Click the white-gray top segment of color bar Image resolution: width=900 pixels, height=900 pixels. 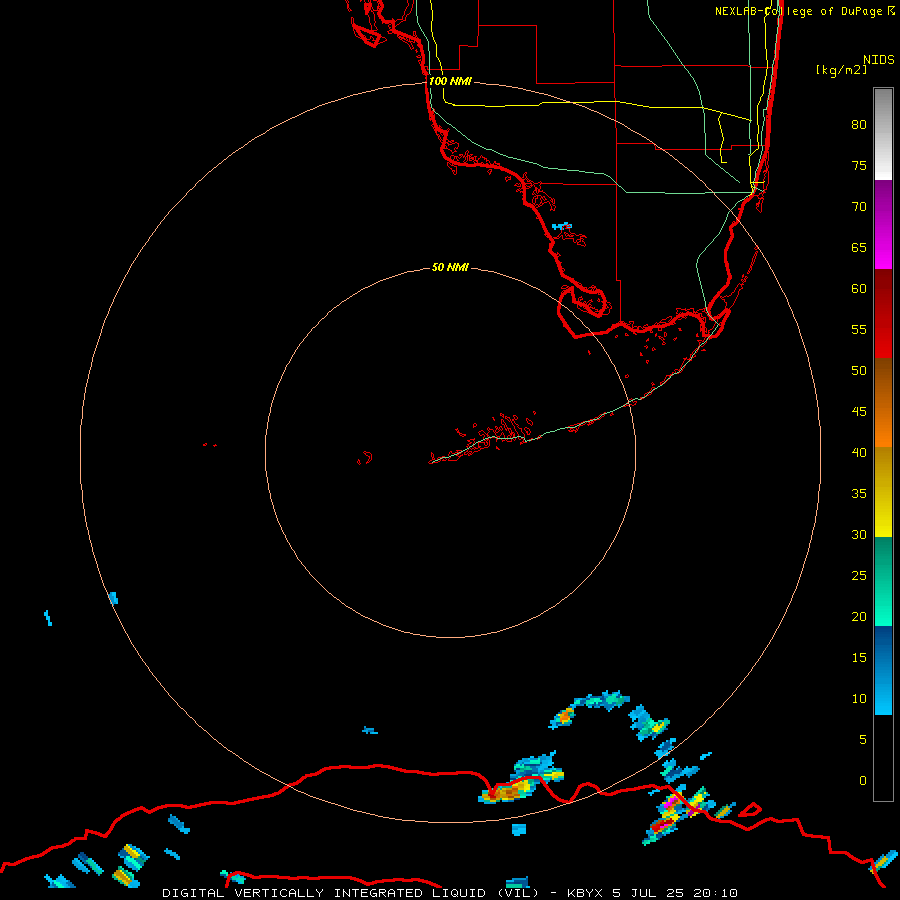pos(883,134)
